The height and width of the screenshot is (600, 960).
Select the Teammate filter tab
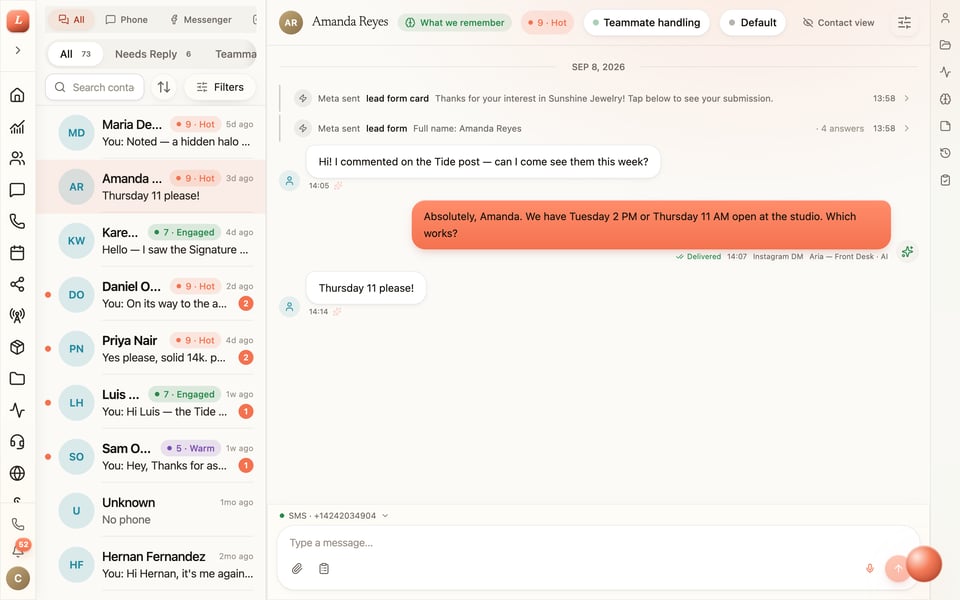click(236, 54)
